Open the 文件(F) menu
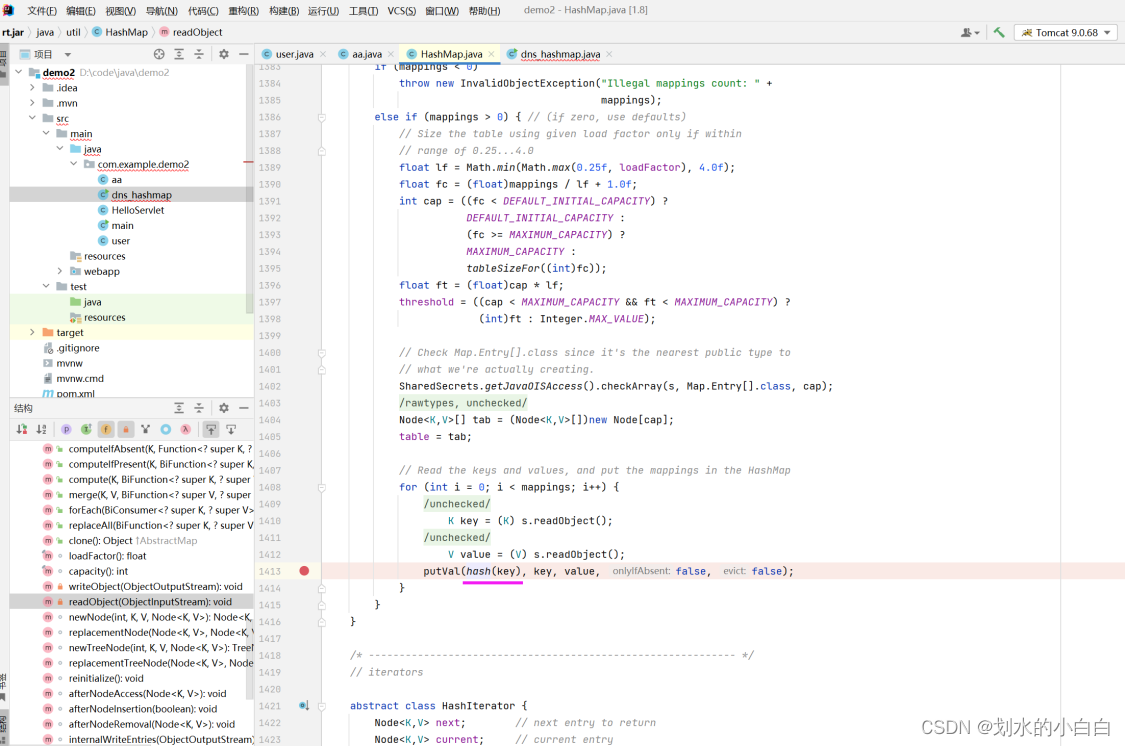The height and width of the screenshot is (746, 1125). click(x=42, y=11)
